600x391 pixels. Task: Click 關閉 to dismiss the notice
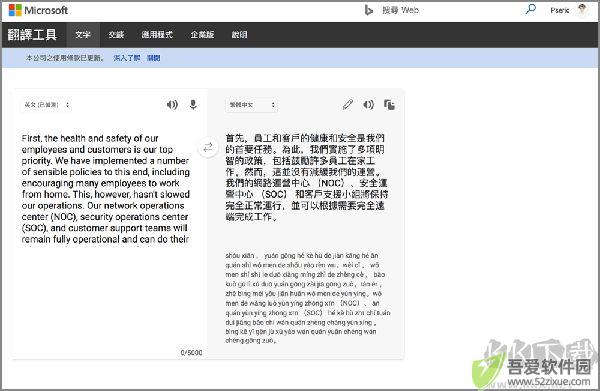[x=153, y=58]
